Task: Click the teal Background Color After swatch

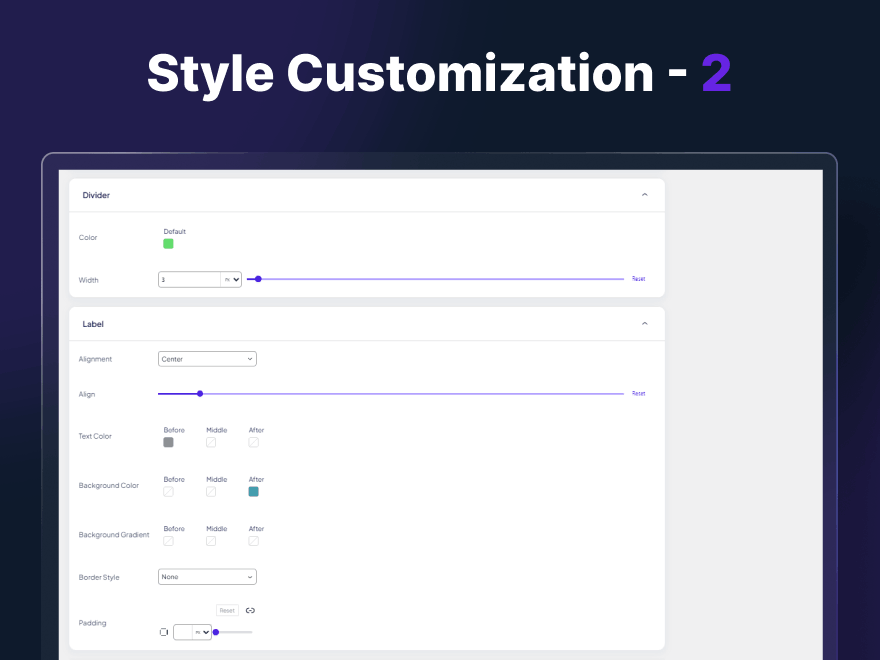Action: click(x=254, y=491)
